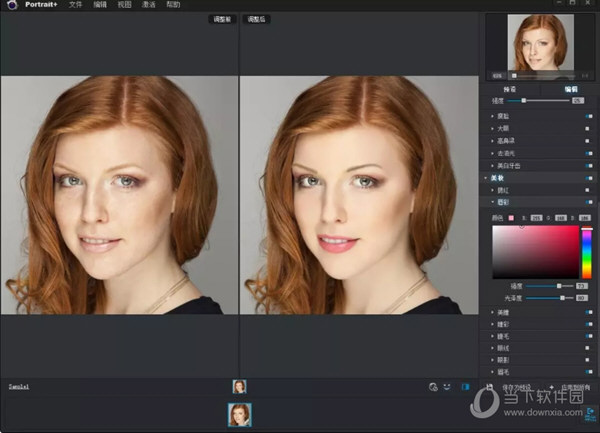The height and width of the screenshot is (433, 600).
Task: Click the top 强度 value box
Action: [578, 101]
